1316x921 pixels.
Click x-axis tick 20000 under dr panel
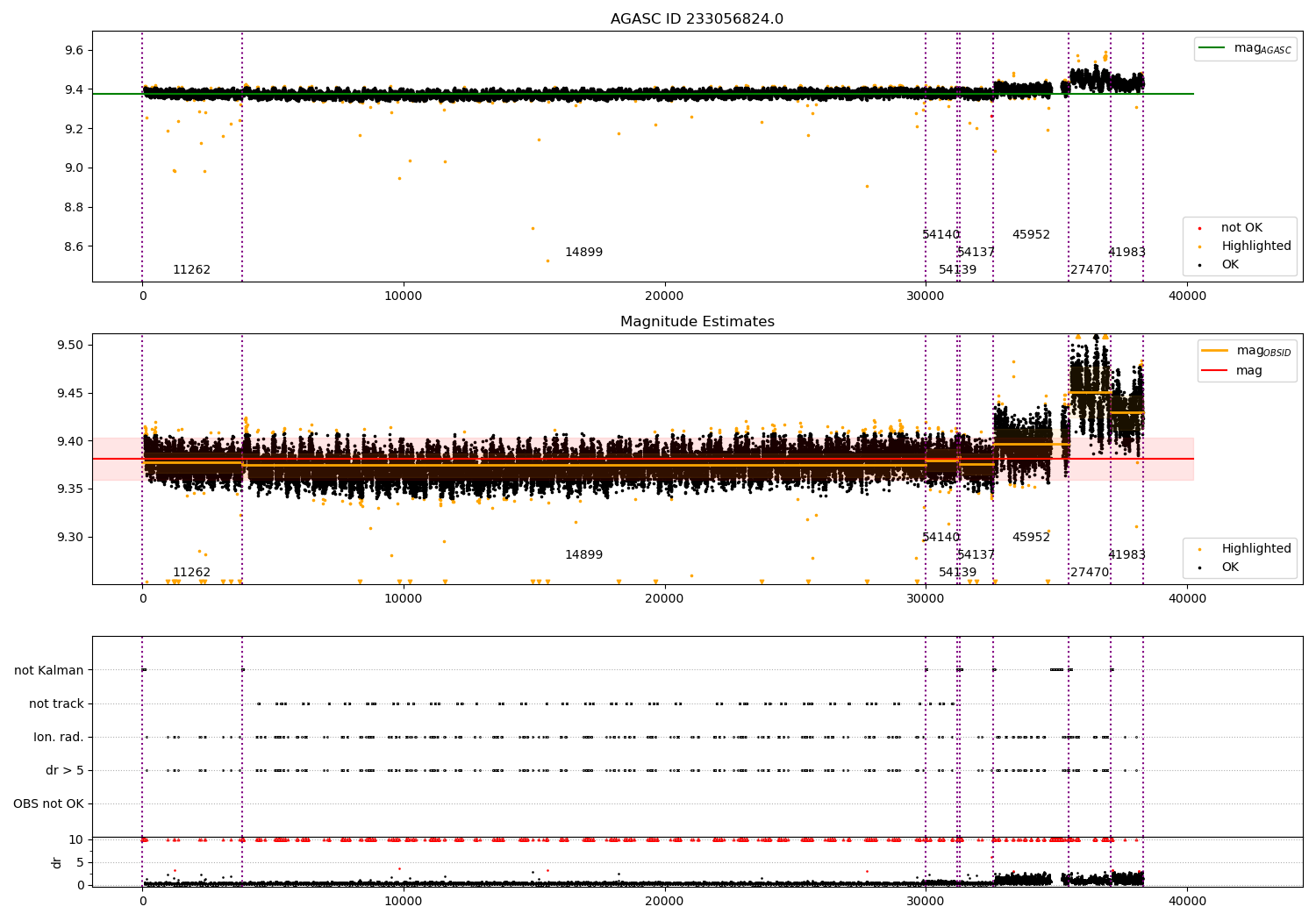[x=664, y=901]
